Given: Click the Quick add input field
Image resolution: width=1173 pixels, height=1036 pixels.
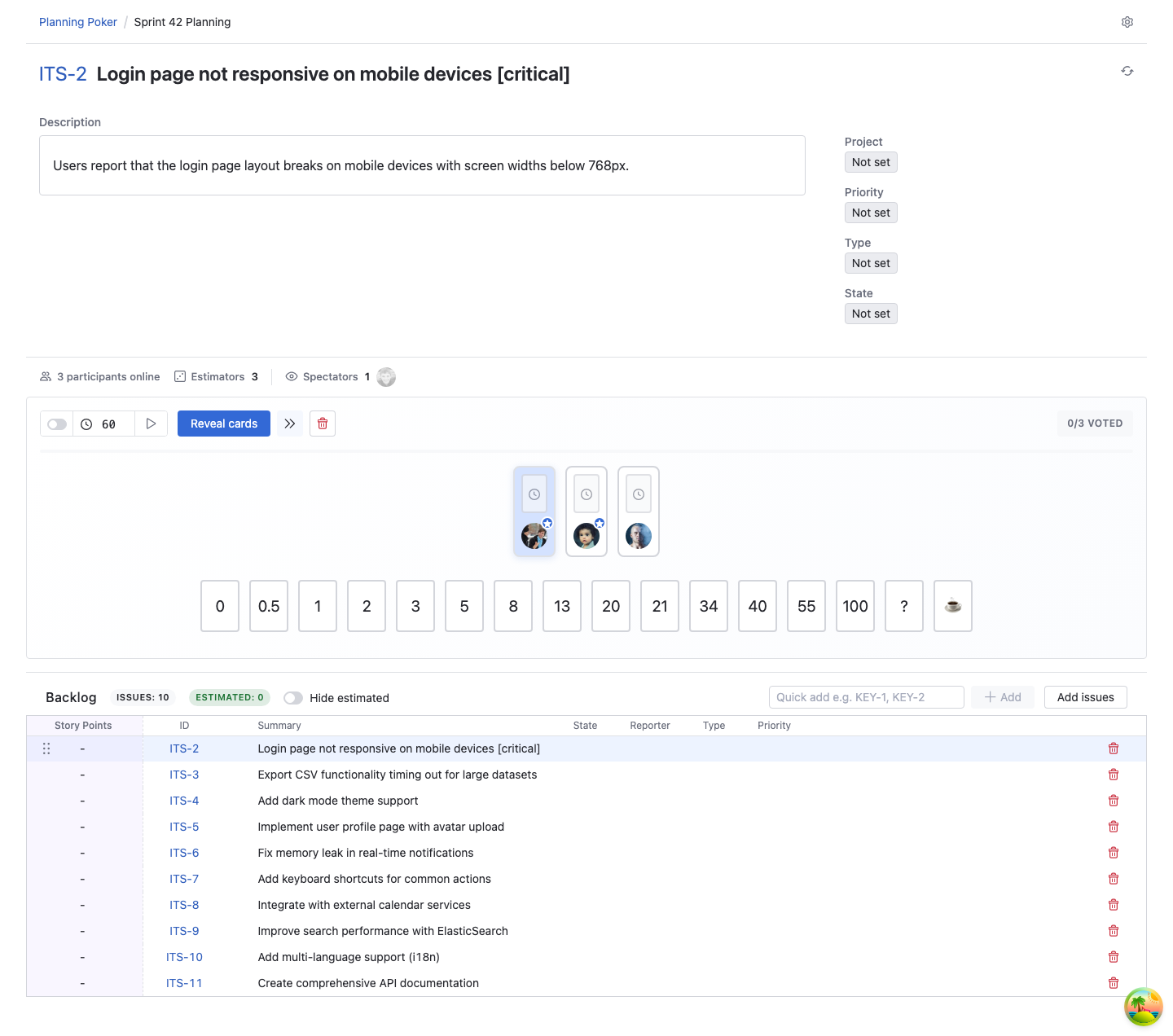Looking at the screenshot, I should tap(867, 697).
